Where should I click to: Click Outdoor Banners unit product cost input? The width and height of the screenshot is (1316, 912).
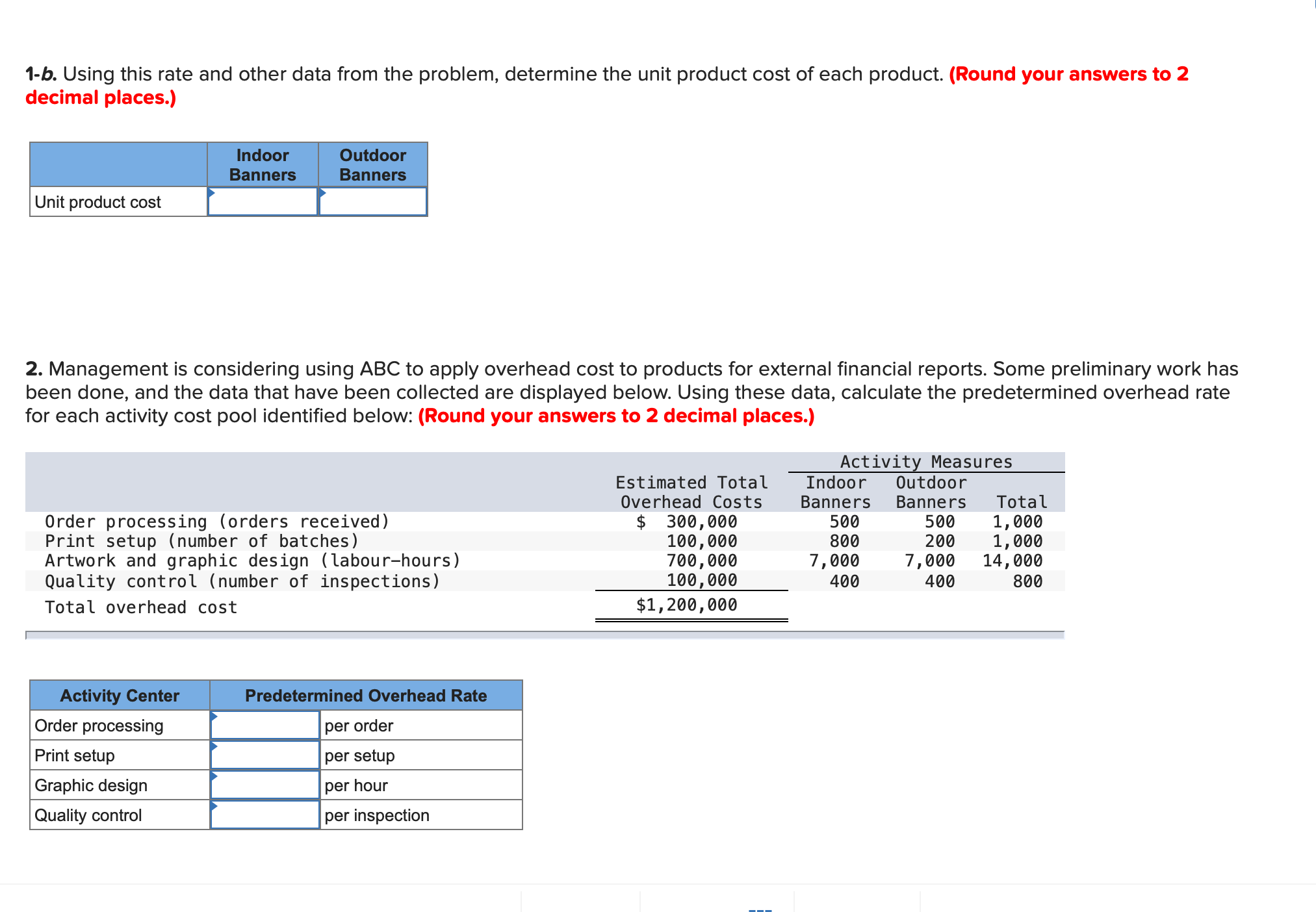(x=373, y=202)
